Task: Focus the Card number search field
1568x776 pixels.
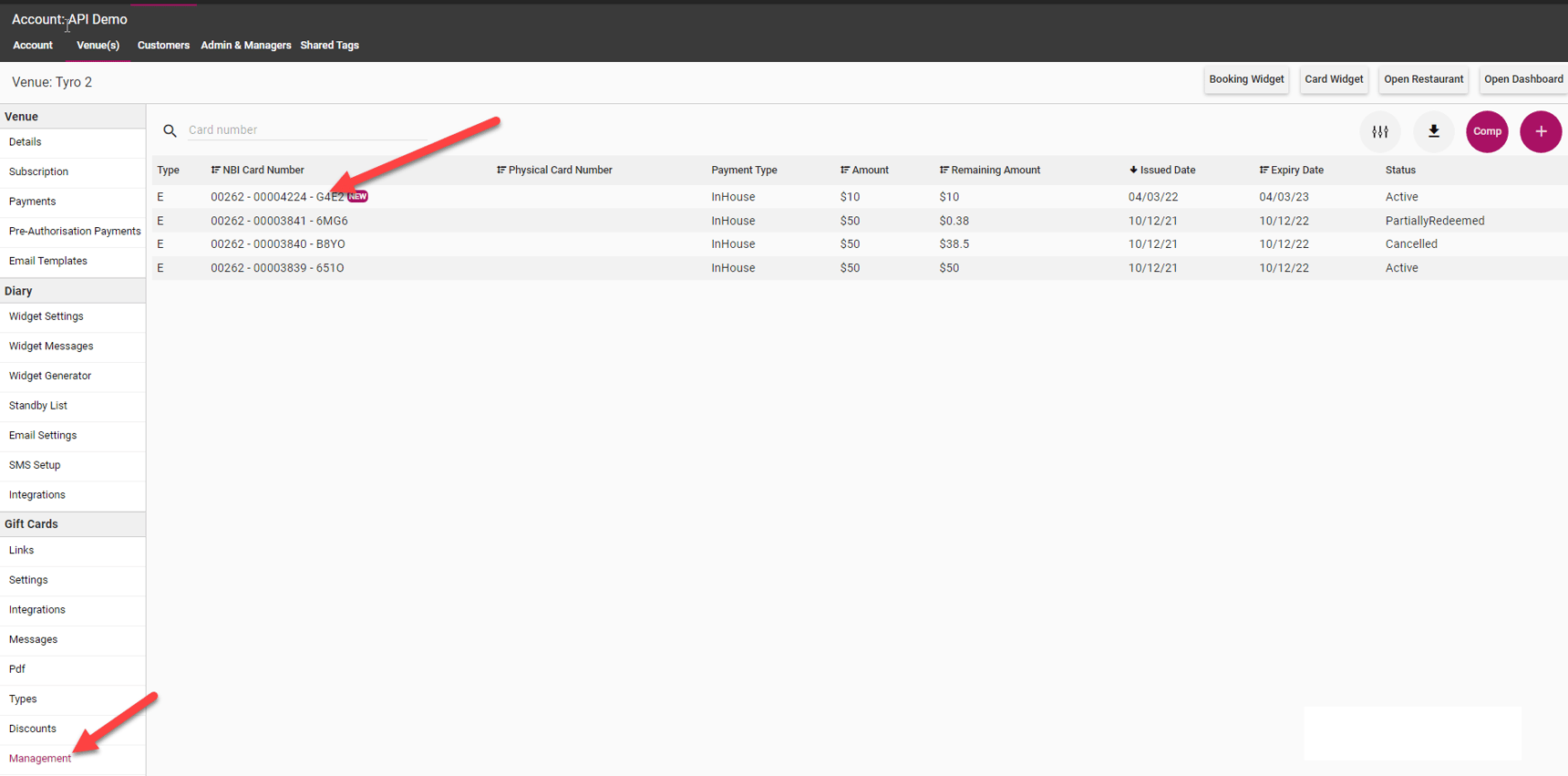Action: 305,130
